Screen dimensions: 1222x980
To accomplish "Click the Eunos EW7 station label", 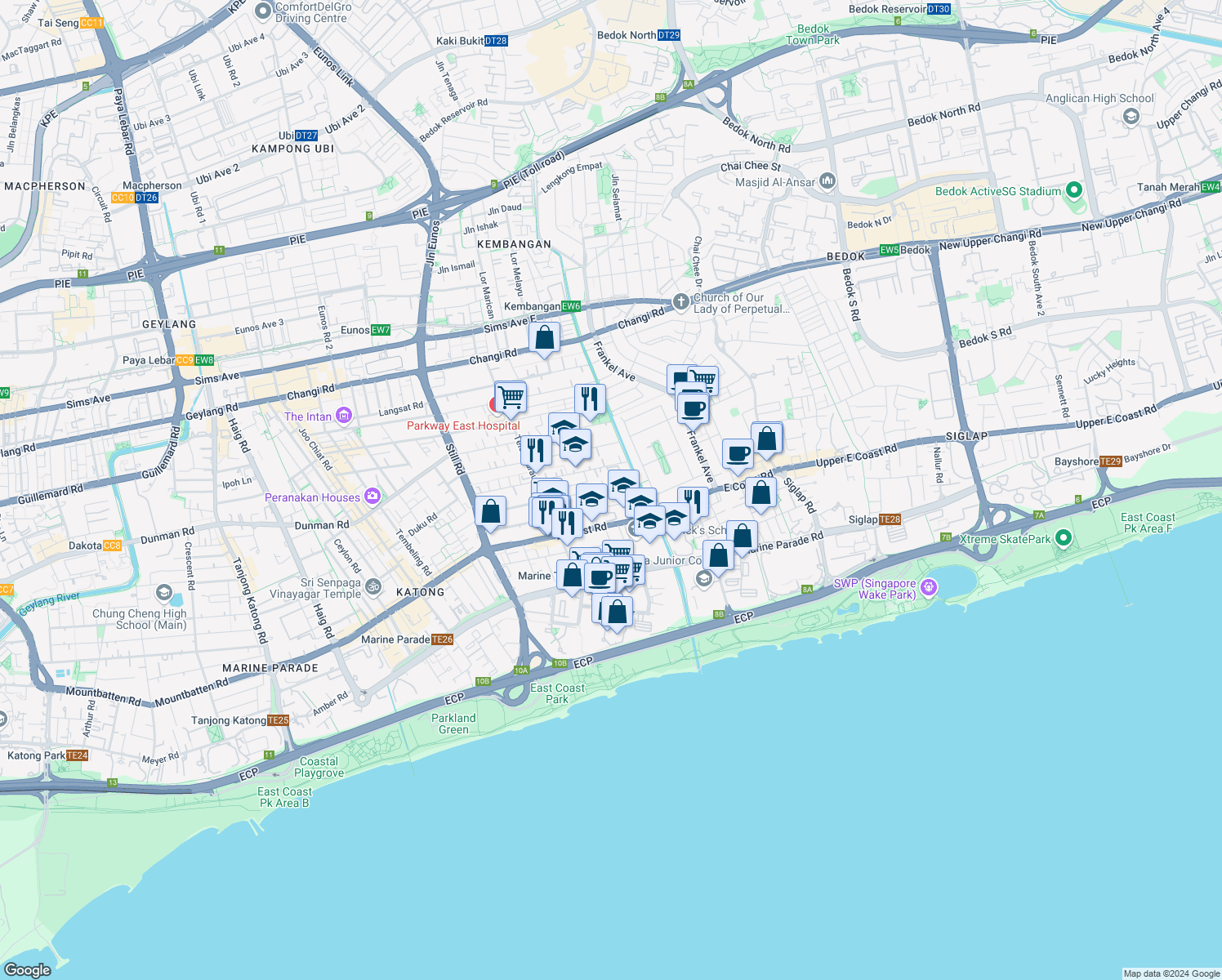I will [x=365, y=330].
